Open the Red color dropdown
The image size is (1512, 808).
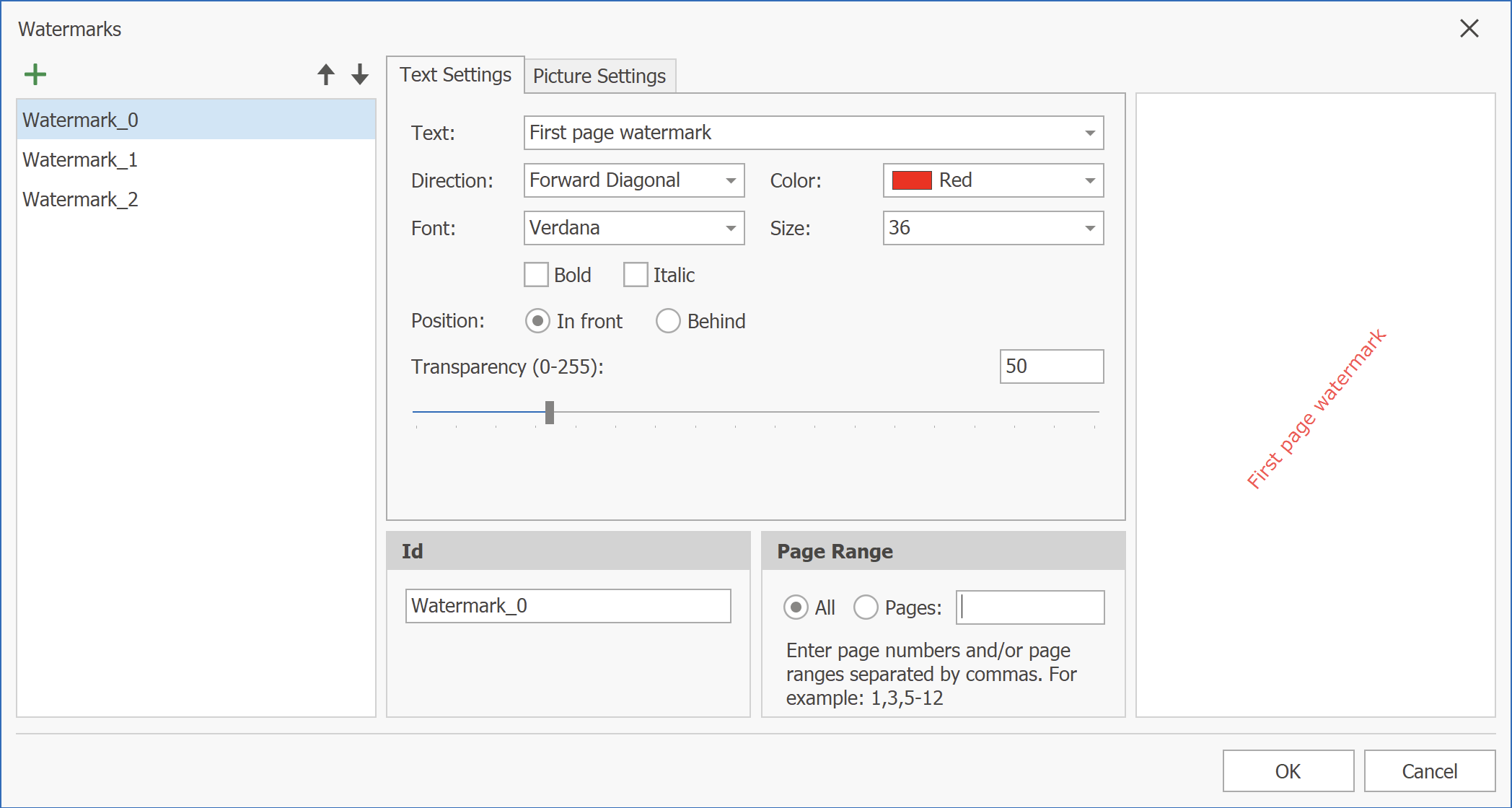(1089, 180)
